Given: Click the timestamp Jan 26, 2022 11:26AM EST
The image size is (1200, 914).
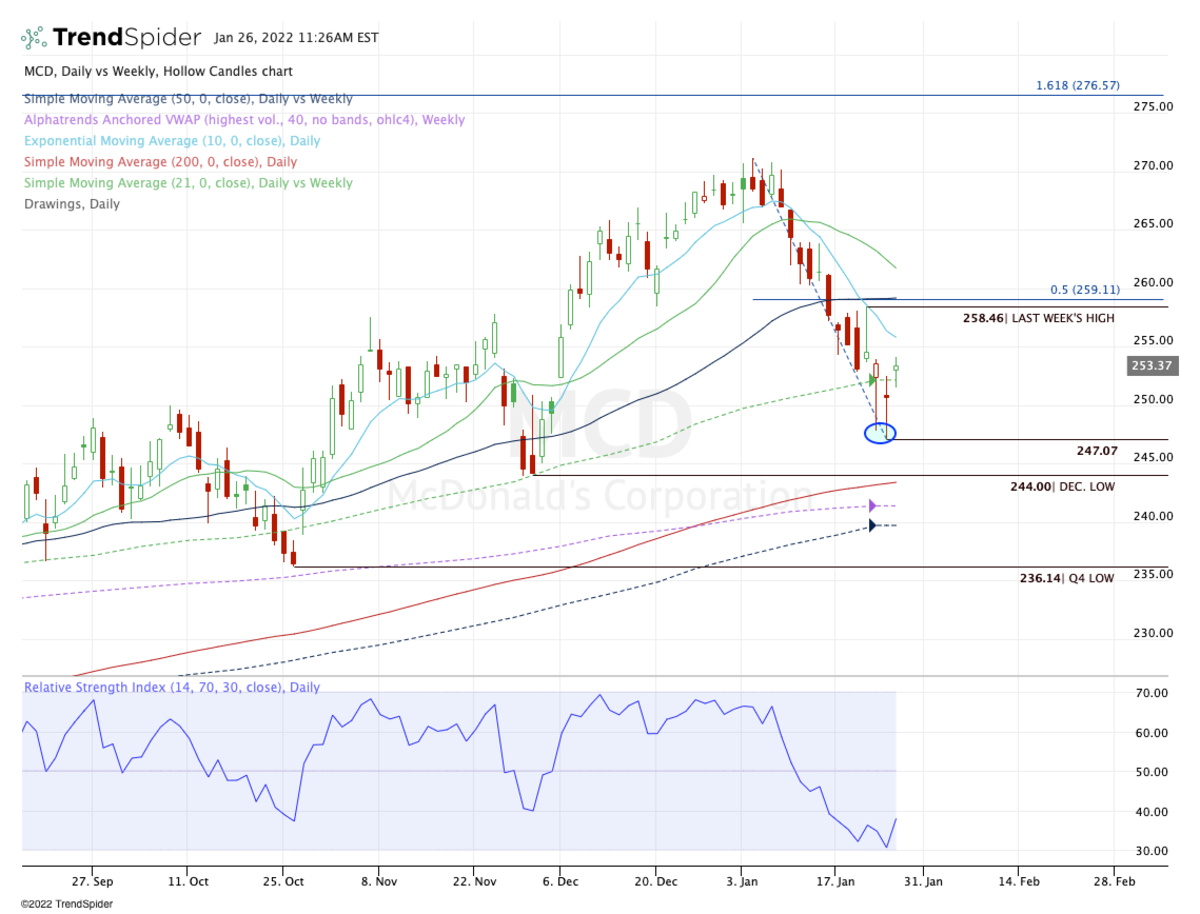Looking at the screenshot, I should (x=296, y=39).
